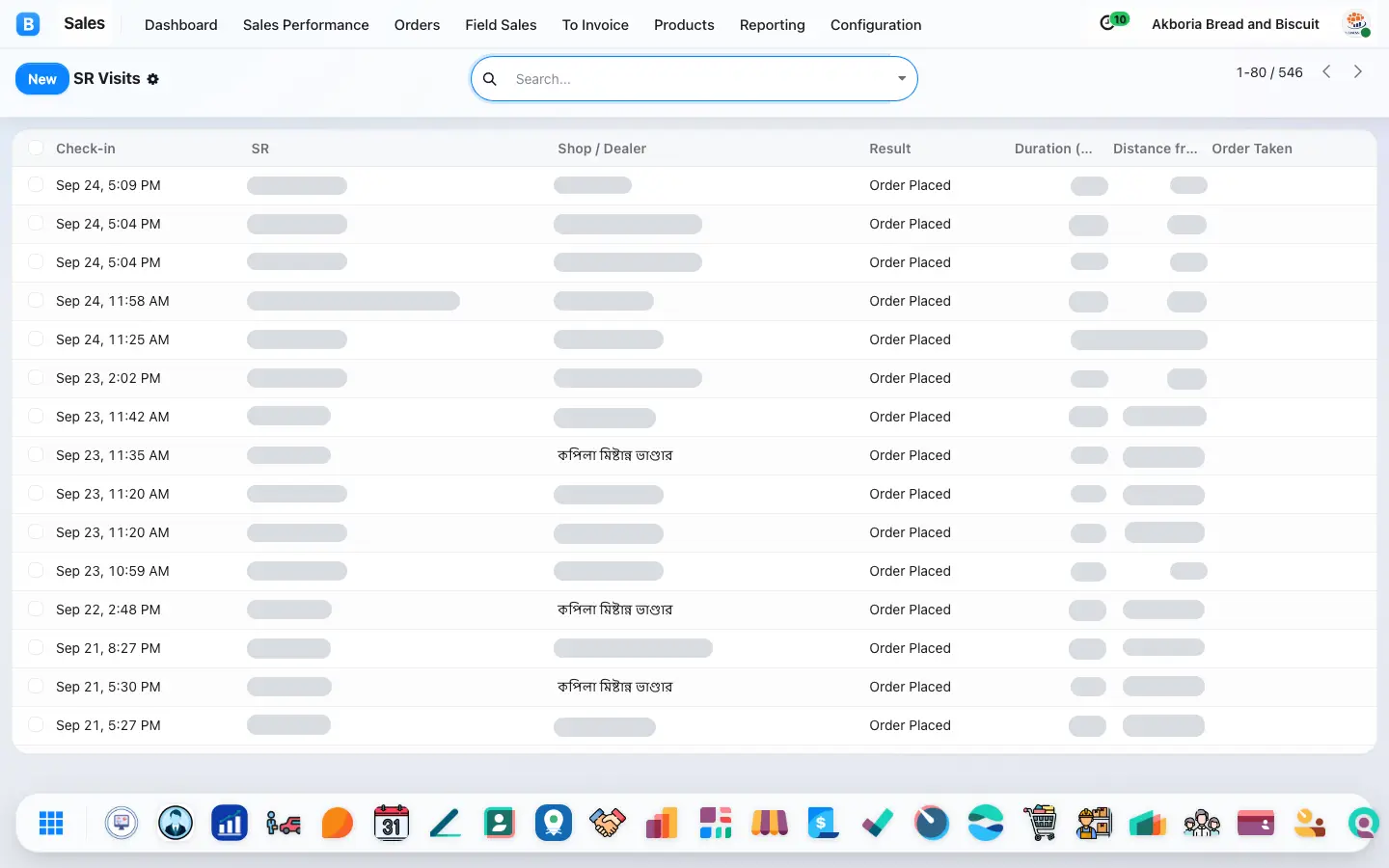The height and width of the screenshot is (868, 1389).
Task: Select all rows with header checkbox
Action: click(36, 148)
